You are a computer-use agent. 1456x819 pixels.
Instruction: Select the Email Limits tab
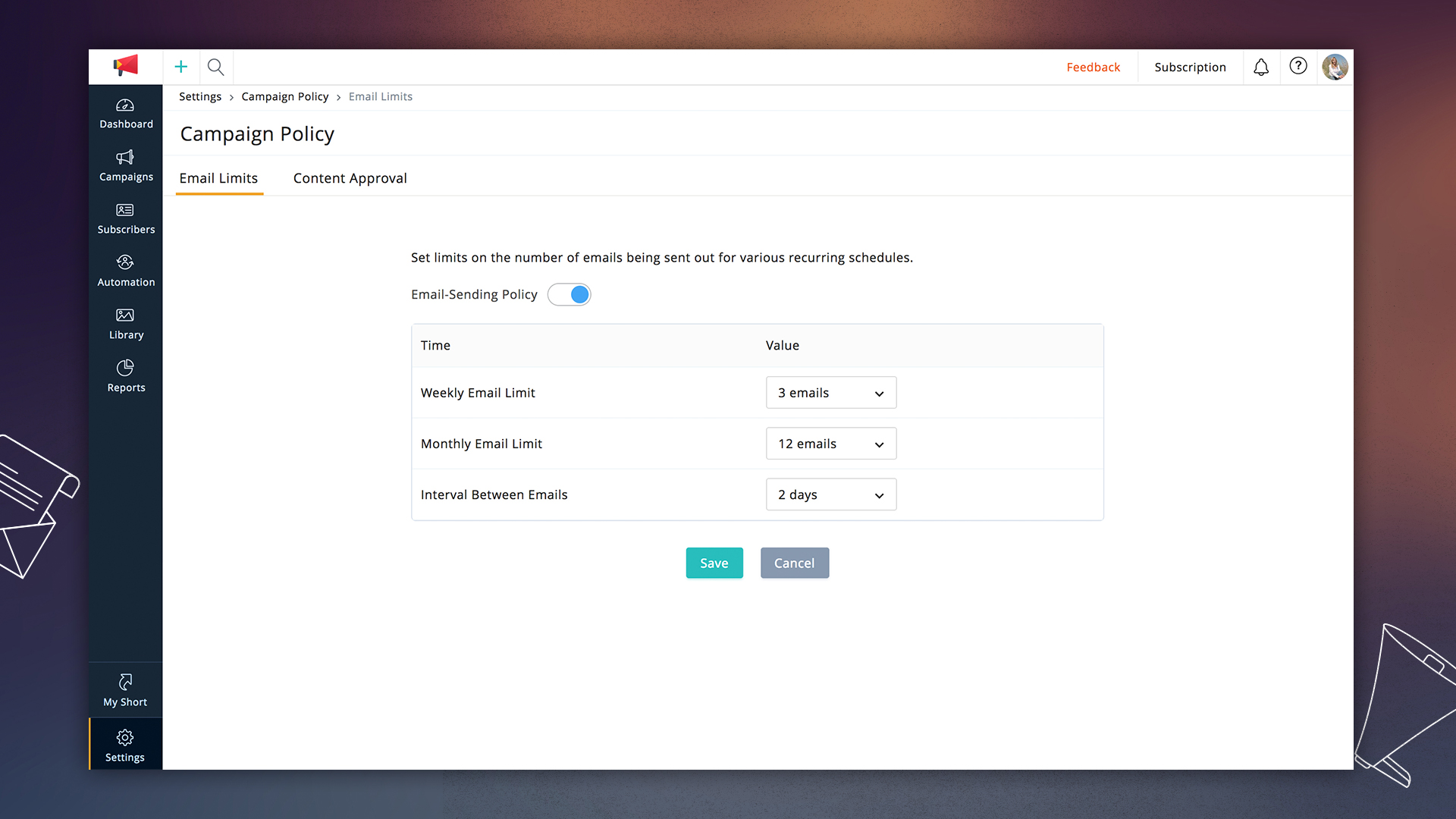[x=218, y=178]
